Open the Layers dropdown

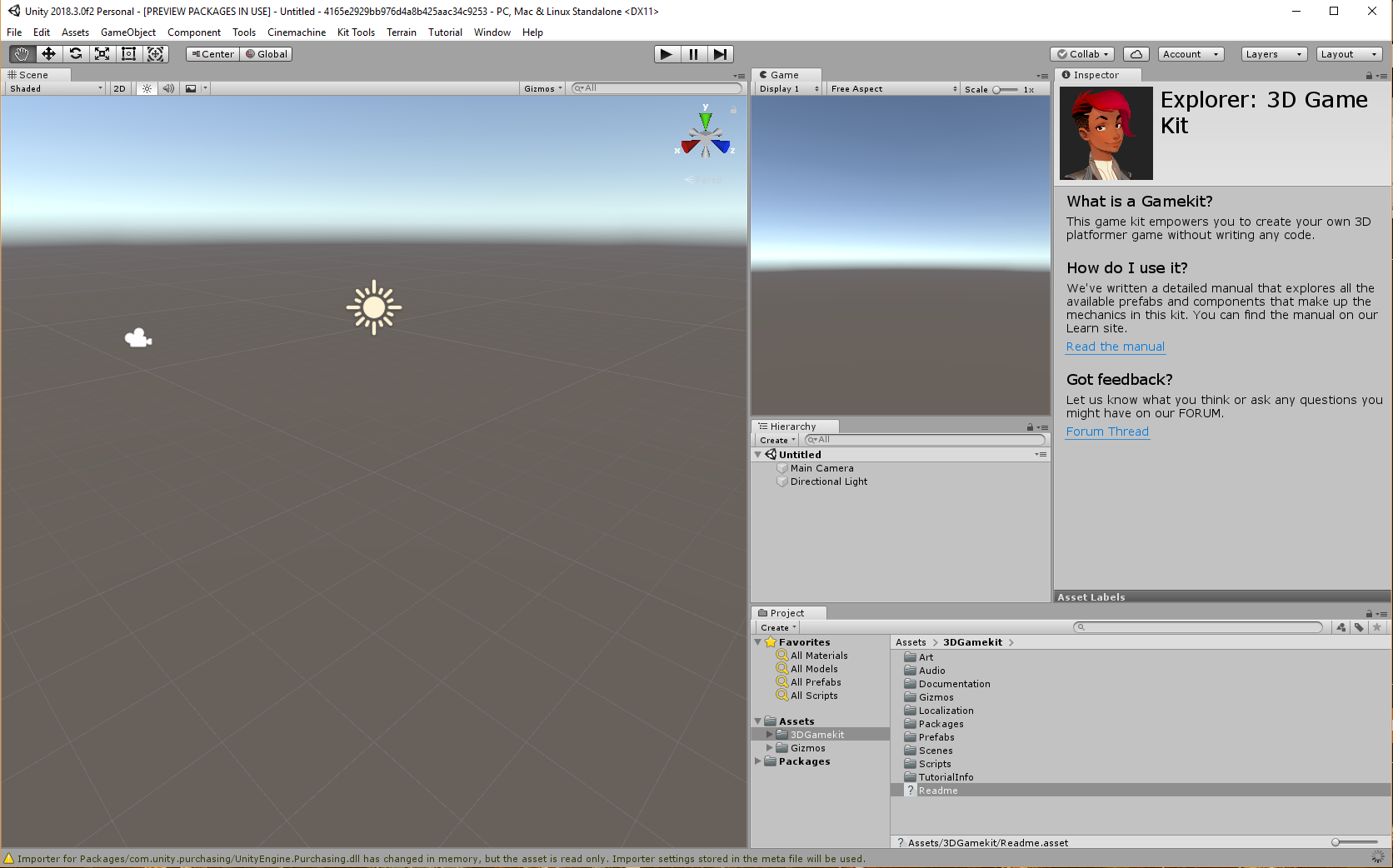pos(1274,54)
